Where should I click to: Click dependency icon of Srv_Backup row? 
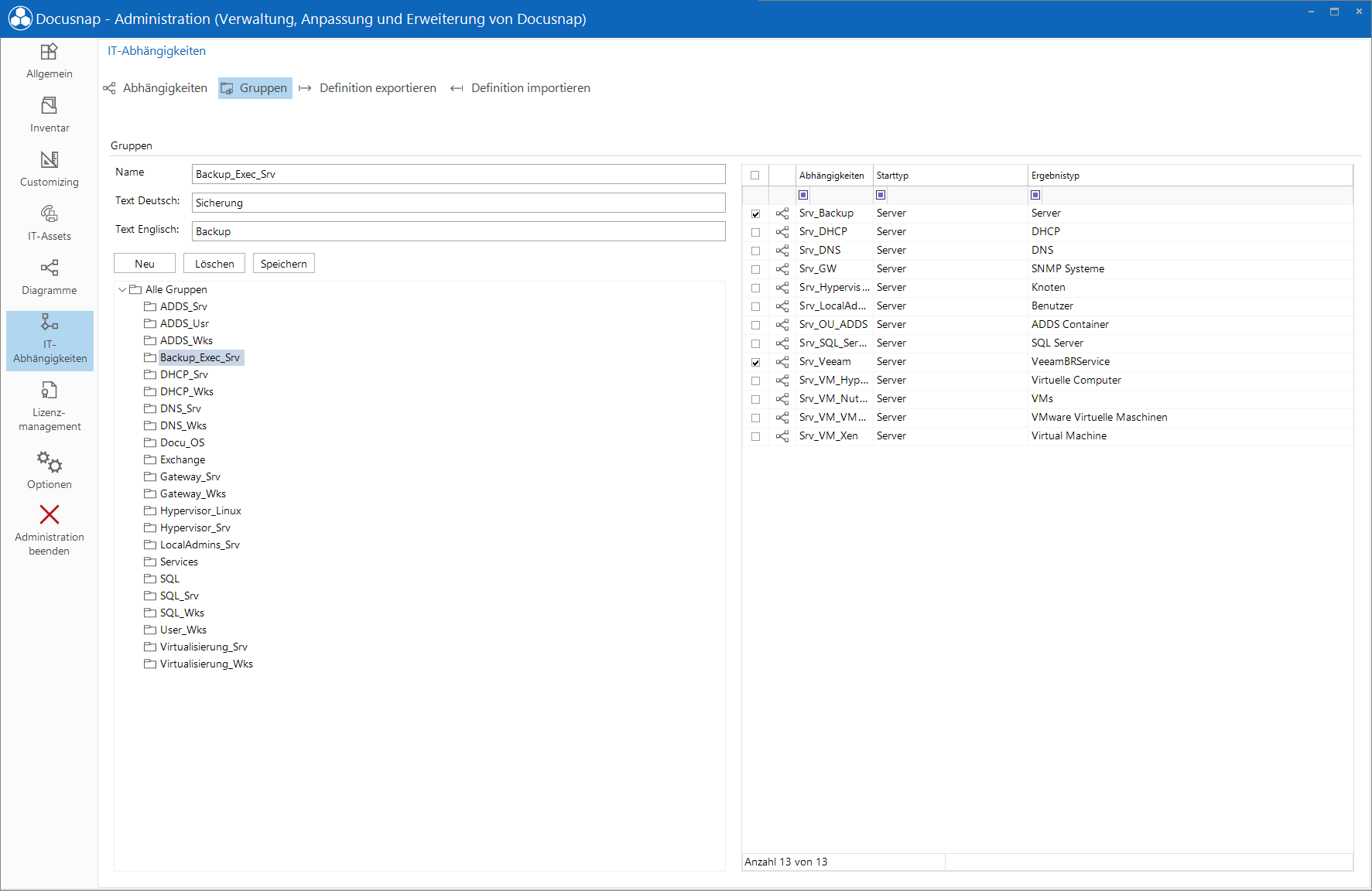[782, 213]
